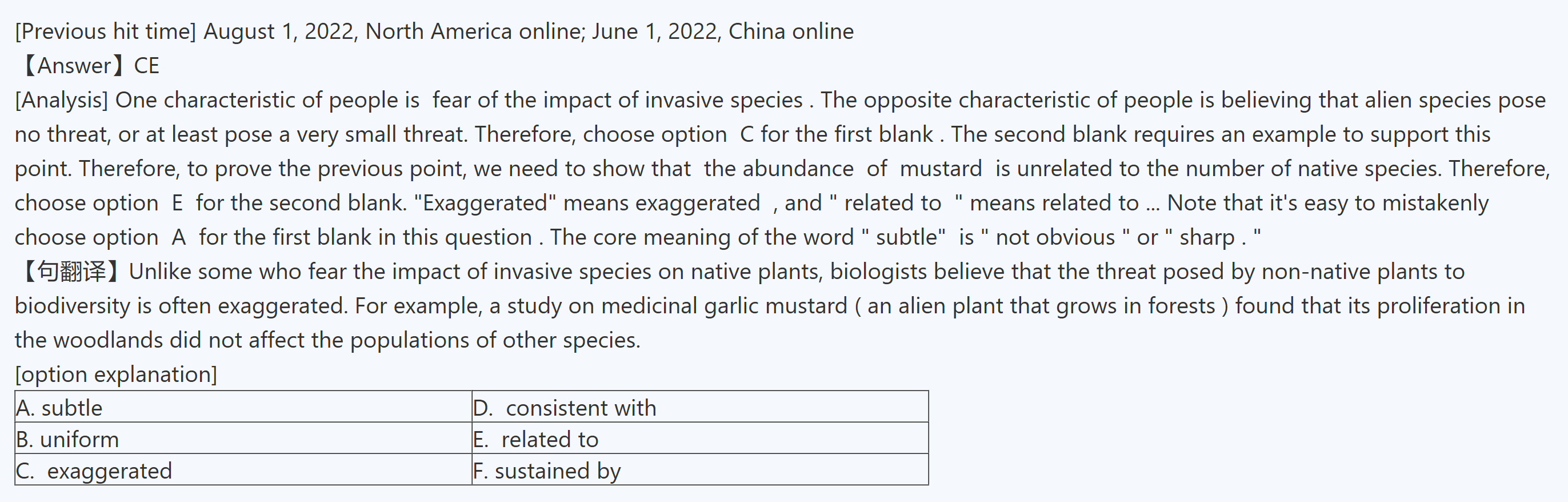This screenshot has width=1568, height=502.
Task: Click the "[Analysis]" label
Action: 62,100
